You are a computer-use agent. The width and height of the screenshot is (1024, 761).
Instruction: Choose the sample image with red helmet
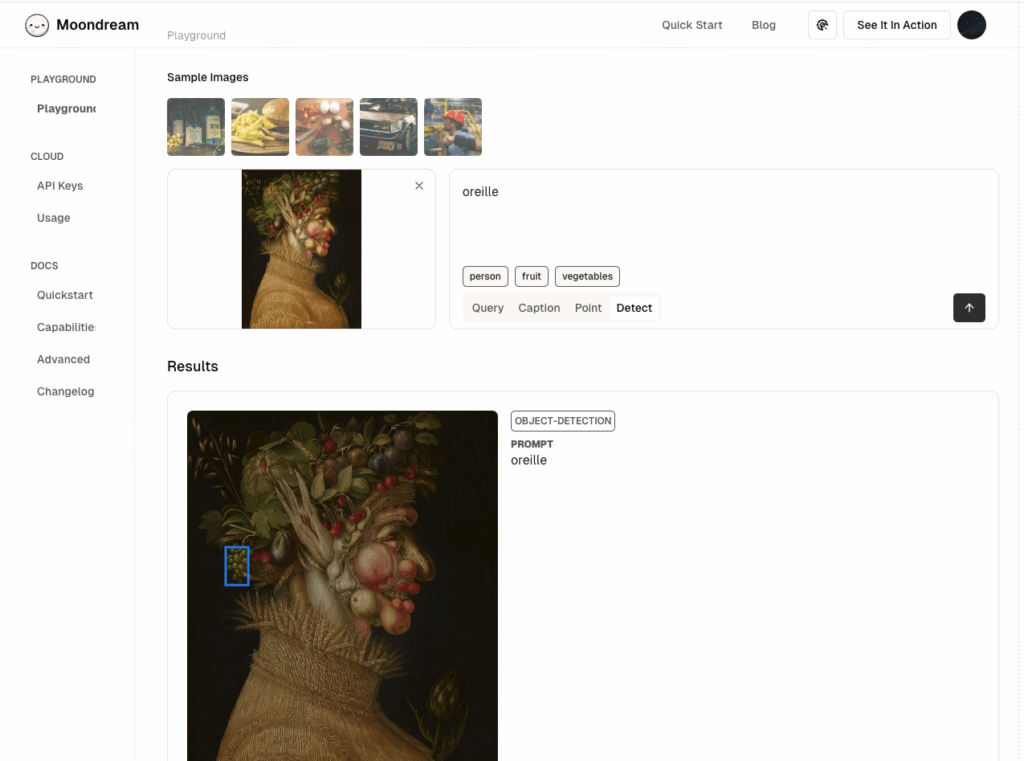coord(452,127)
